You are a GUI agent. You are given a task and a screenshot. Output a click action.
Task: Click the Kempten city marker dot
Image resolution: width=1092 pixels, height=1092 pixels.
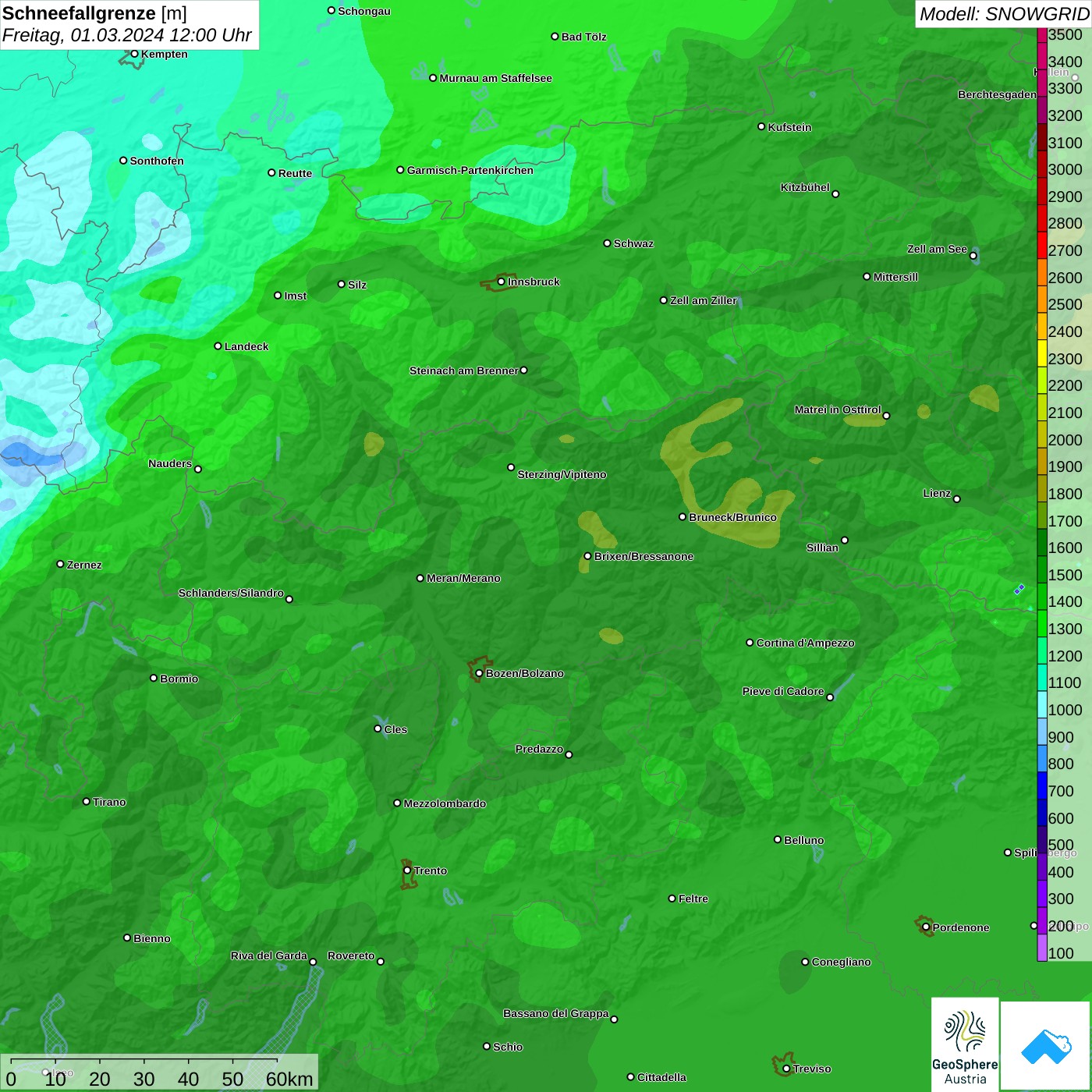tap(134, 54)
